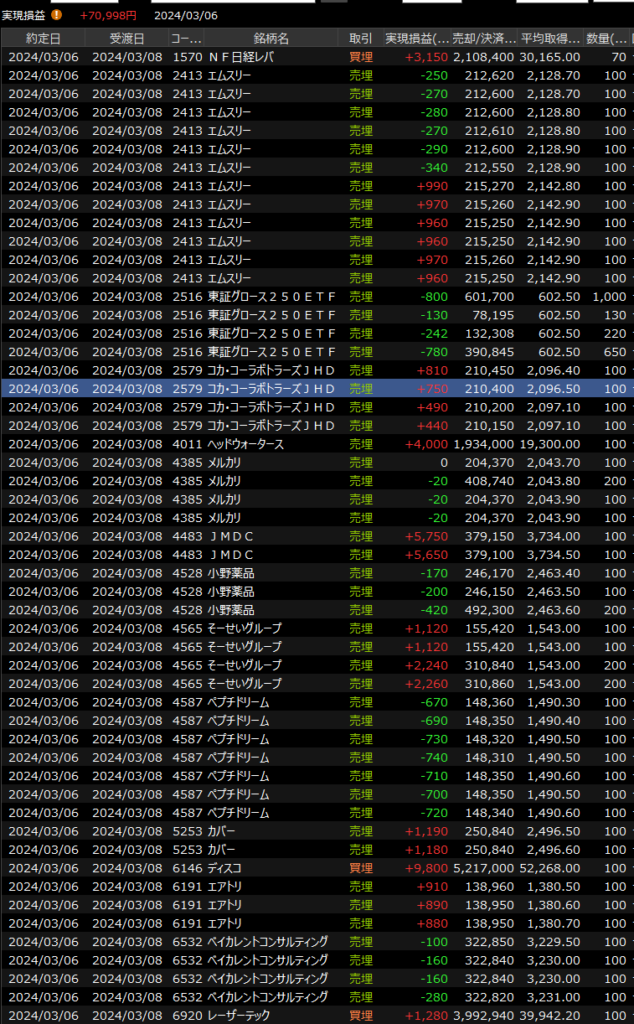This screenshot has height=1024, width=634.
Task: Sort by the 実現損益 column header
Action: tap(417, 38)
